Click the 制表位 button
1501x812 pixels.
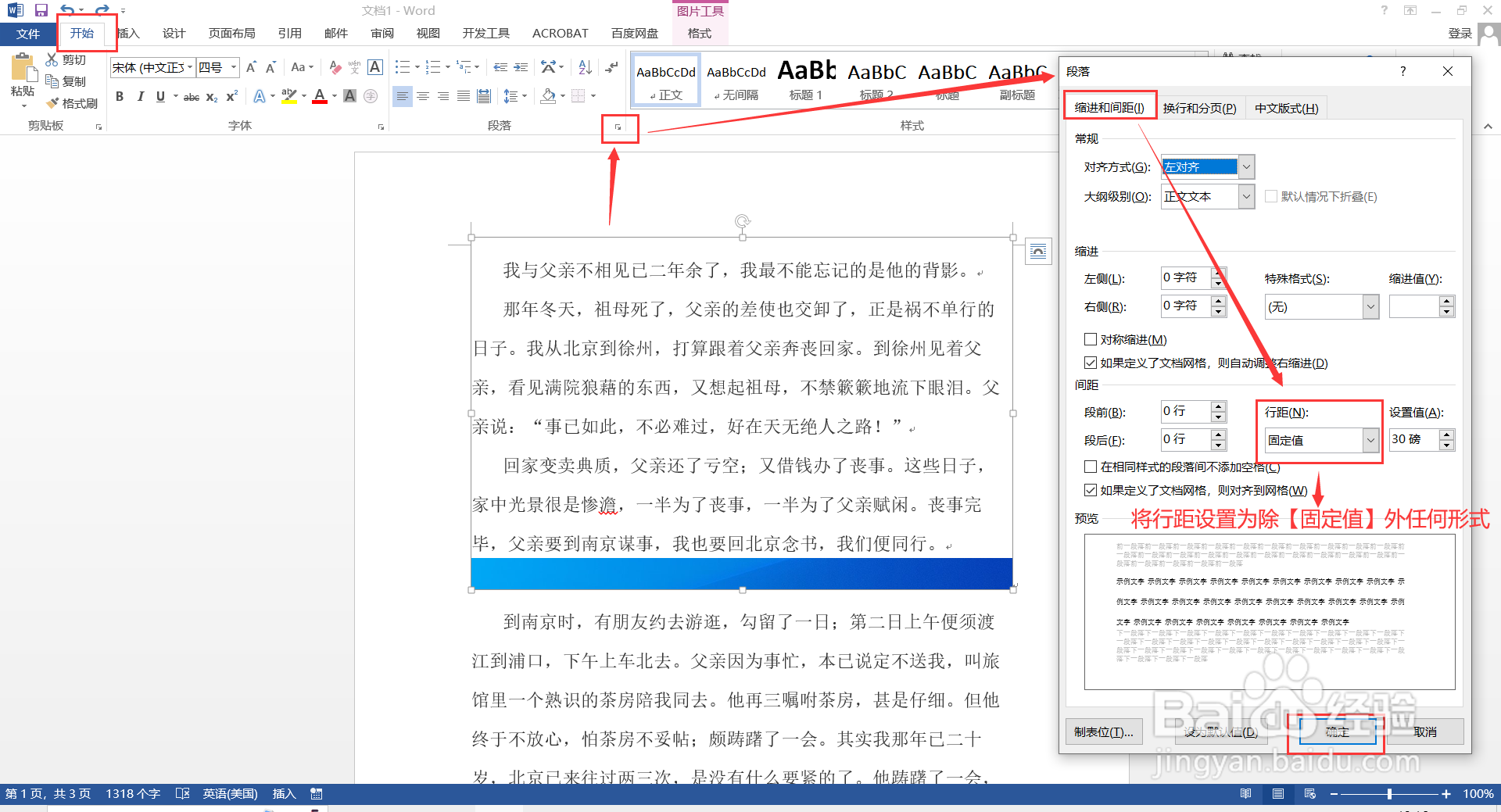(x=1103, y=732)
